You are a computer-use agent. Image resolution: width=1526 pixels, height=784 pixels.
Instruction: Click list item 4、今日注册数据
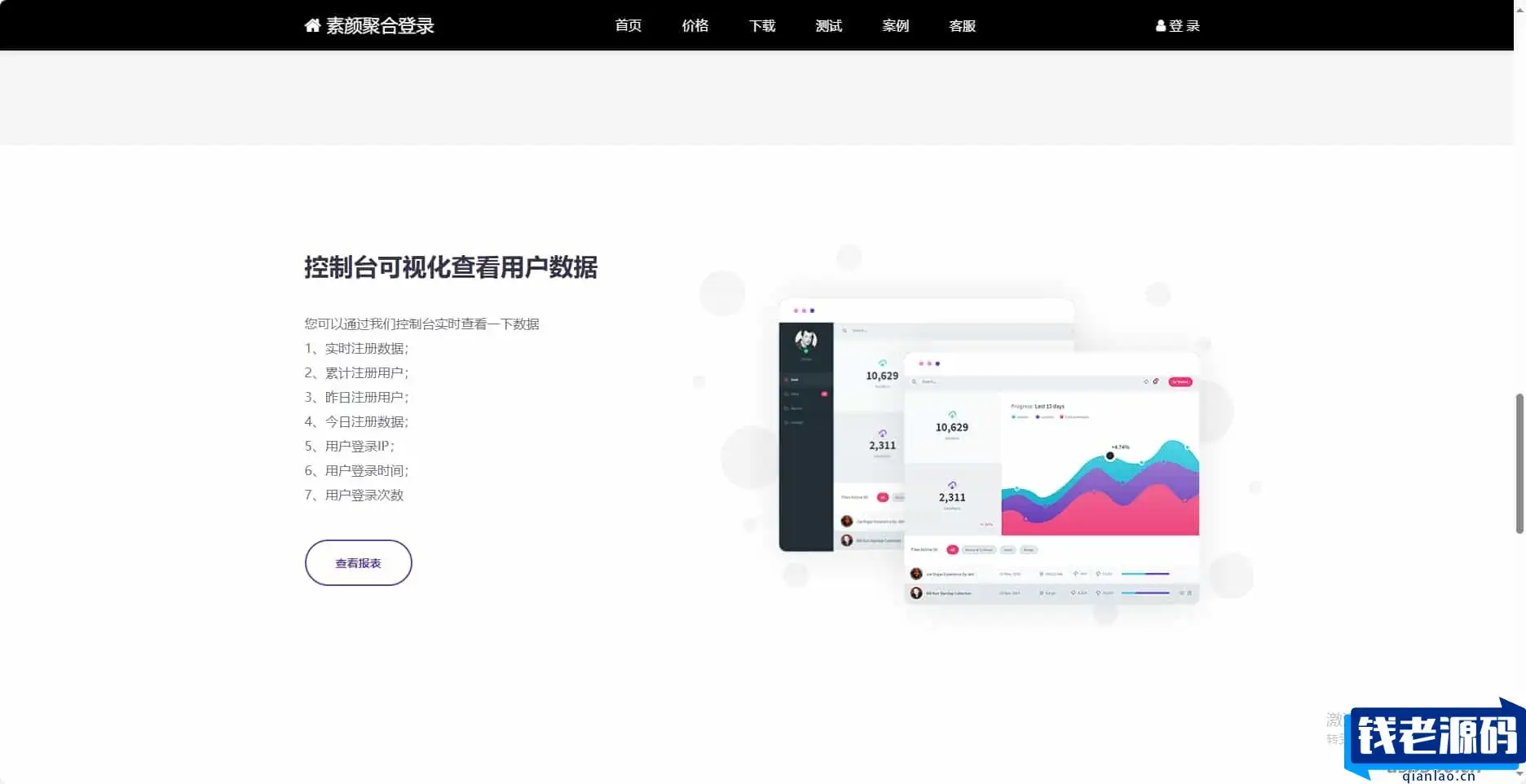coord(356,421)
